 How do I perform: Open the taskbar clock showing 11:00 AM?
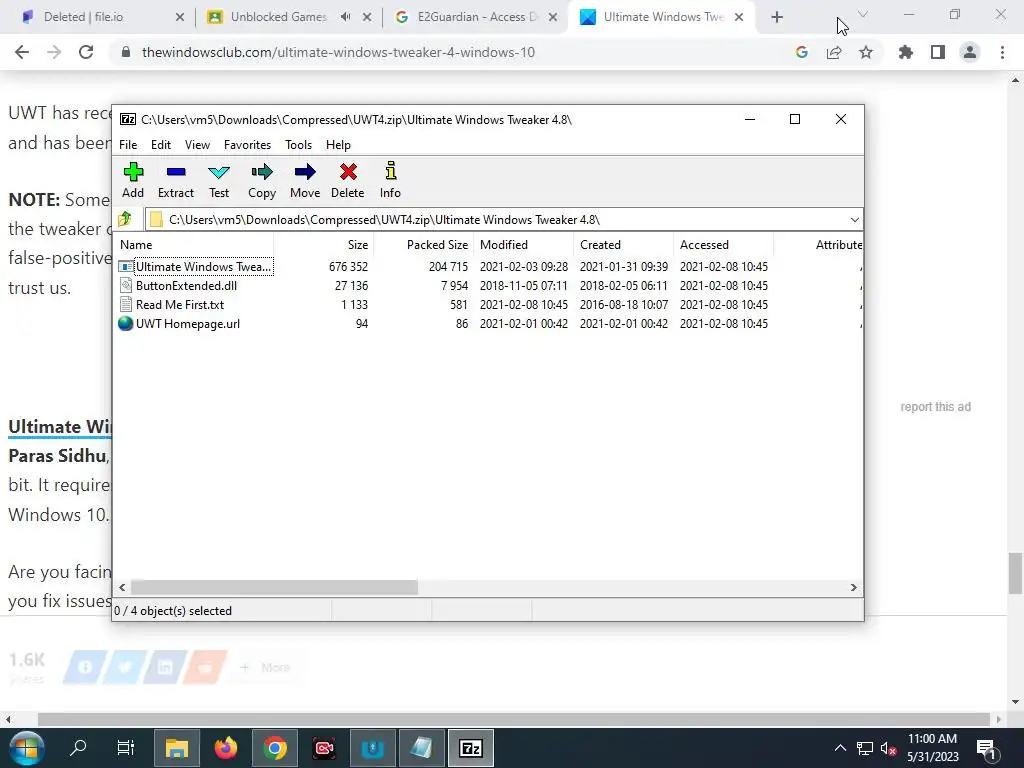click(x=933, y=748)
